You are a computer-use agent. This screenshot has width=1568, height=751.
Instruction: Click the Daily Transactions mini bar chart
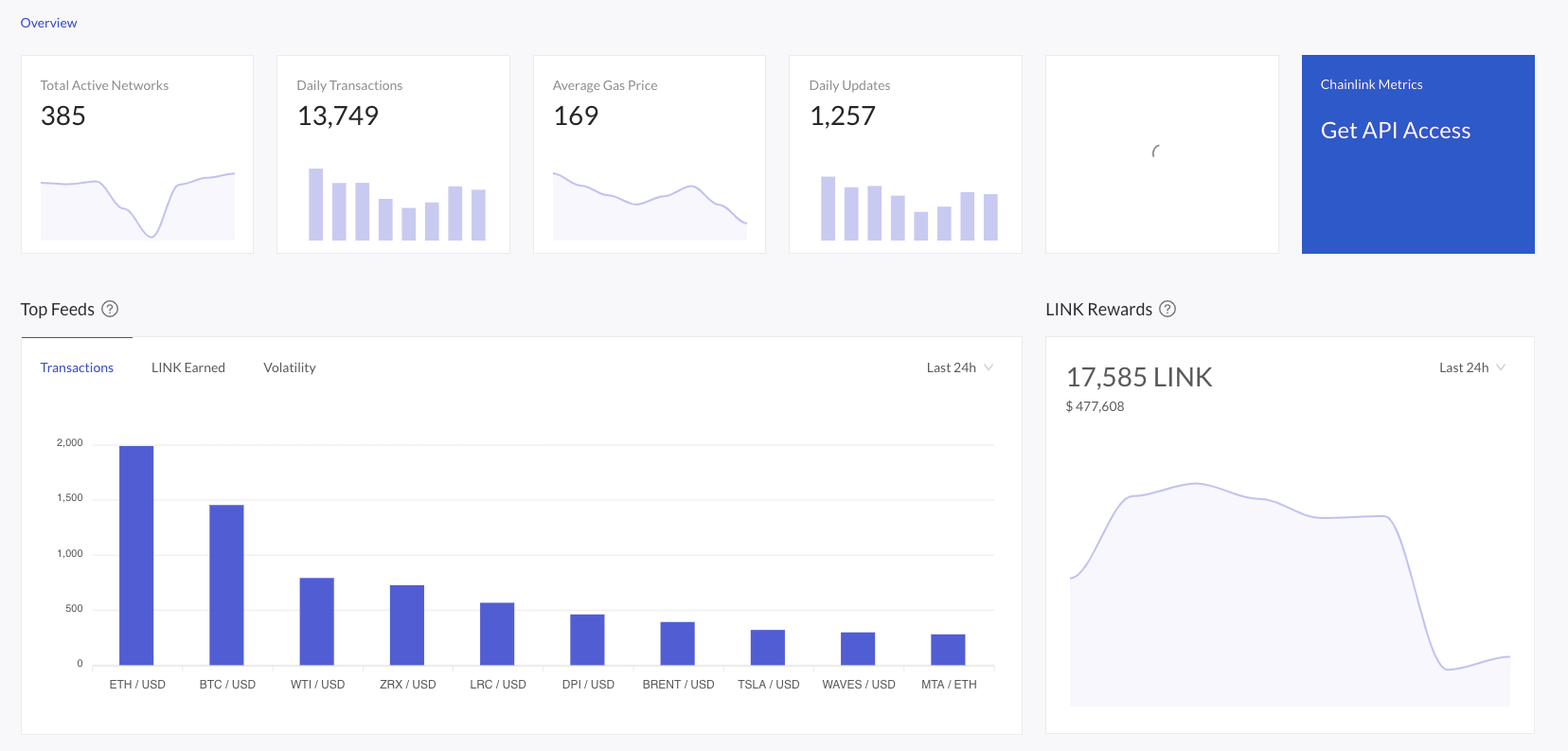pos(397,205)
